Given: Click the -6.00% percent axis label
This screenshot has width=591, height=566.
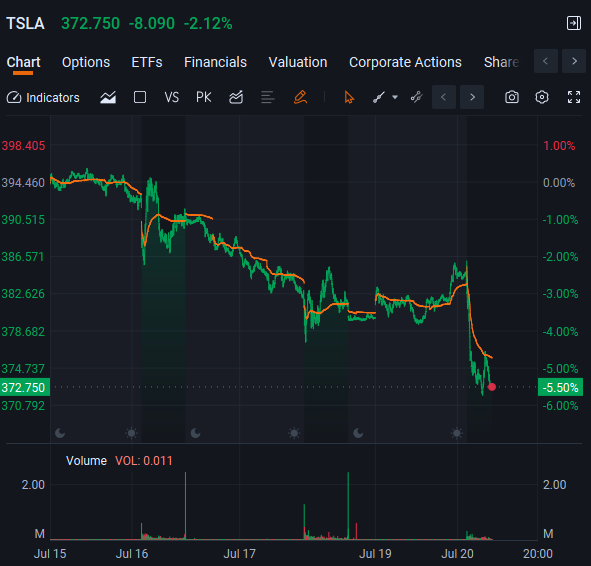Looking at the screenshot, I should coord(560,406).
